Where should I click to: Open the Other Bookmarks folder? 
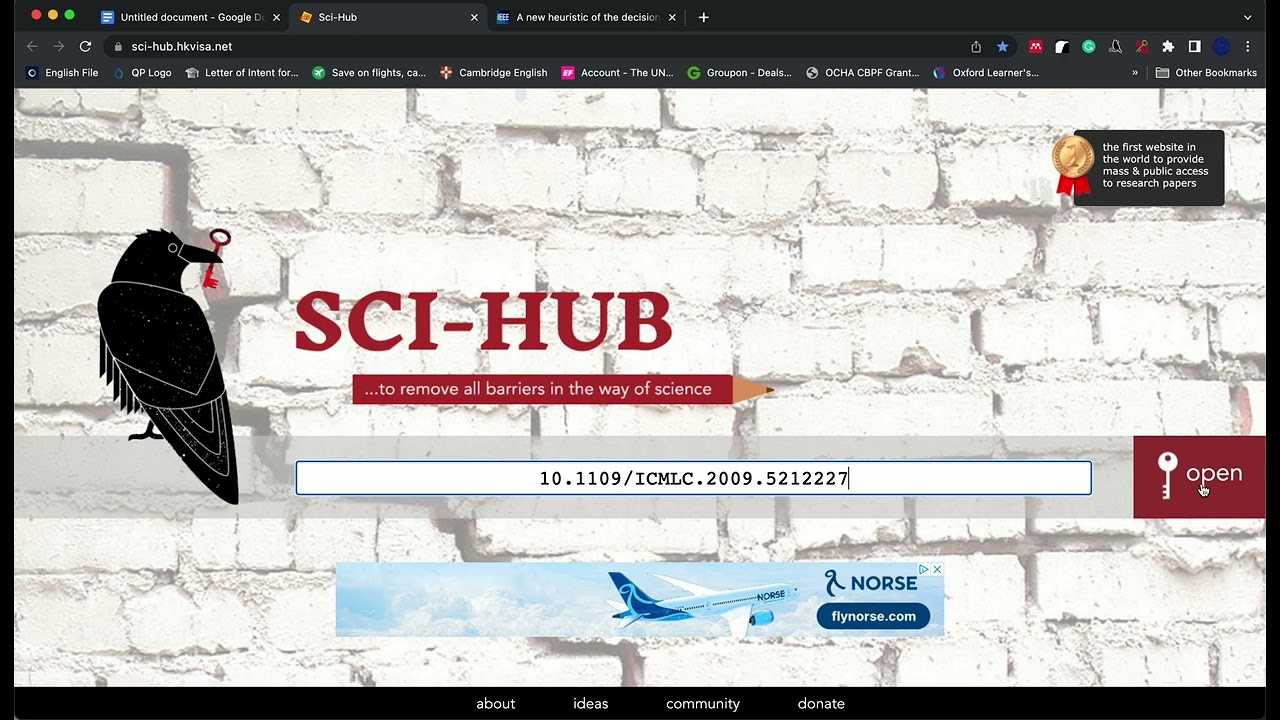(x=1206, y=73)
